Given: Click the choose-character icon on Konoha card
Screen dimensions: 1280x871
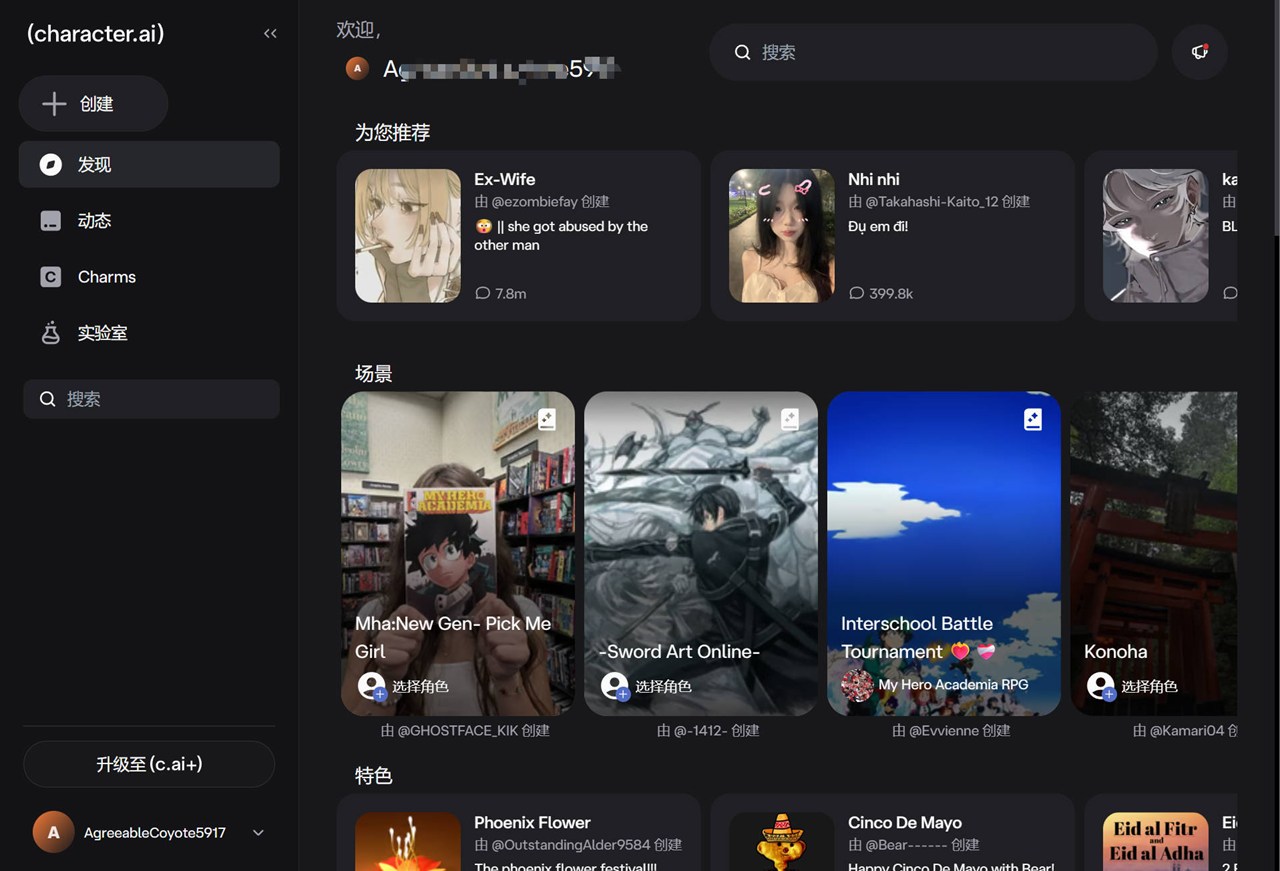Looking at the screenshot, I should tap(1101, 686).
